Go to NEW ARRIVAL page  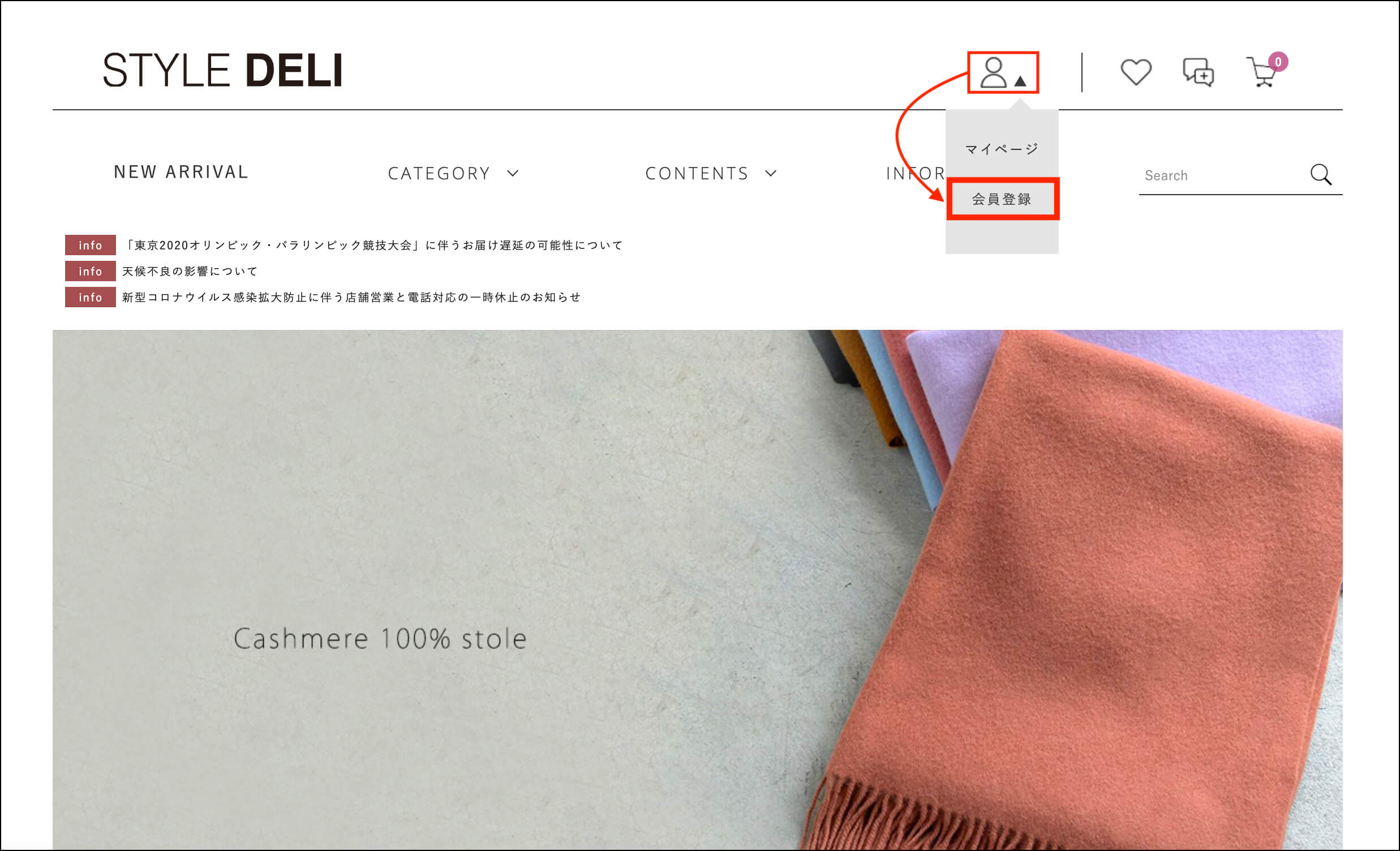(x=181, y=171)
